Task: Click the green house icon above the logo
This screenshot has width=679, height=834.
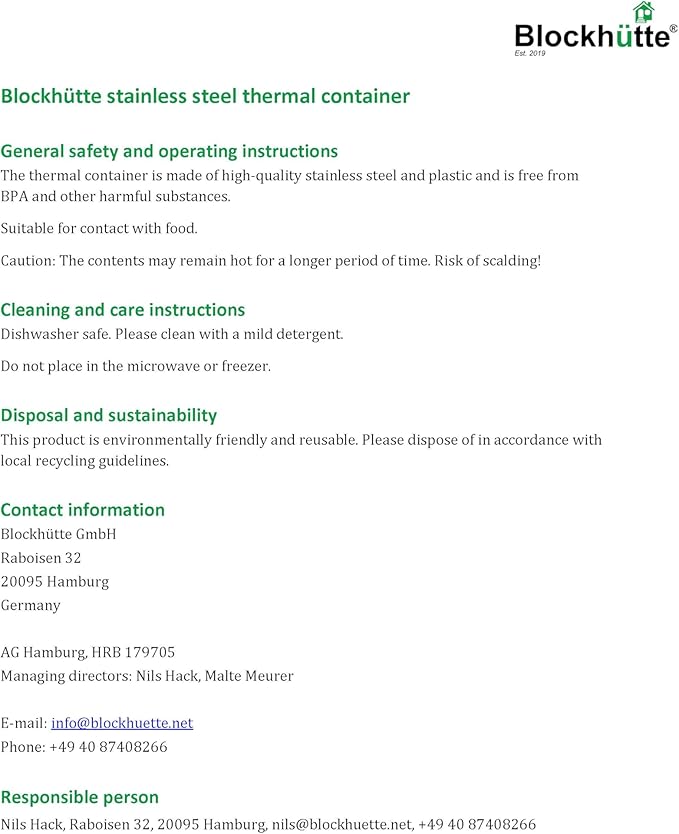Action: (643, 12)
